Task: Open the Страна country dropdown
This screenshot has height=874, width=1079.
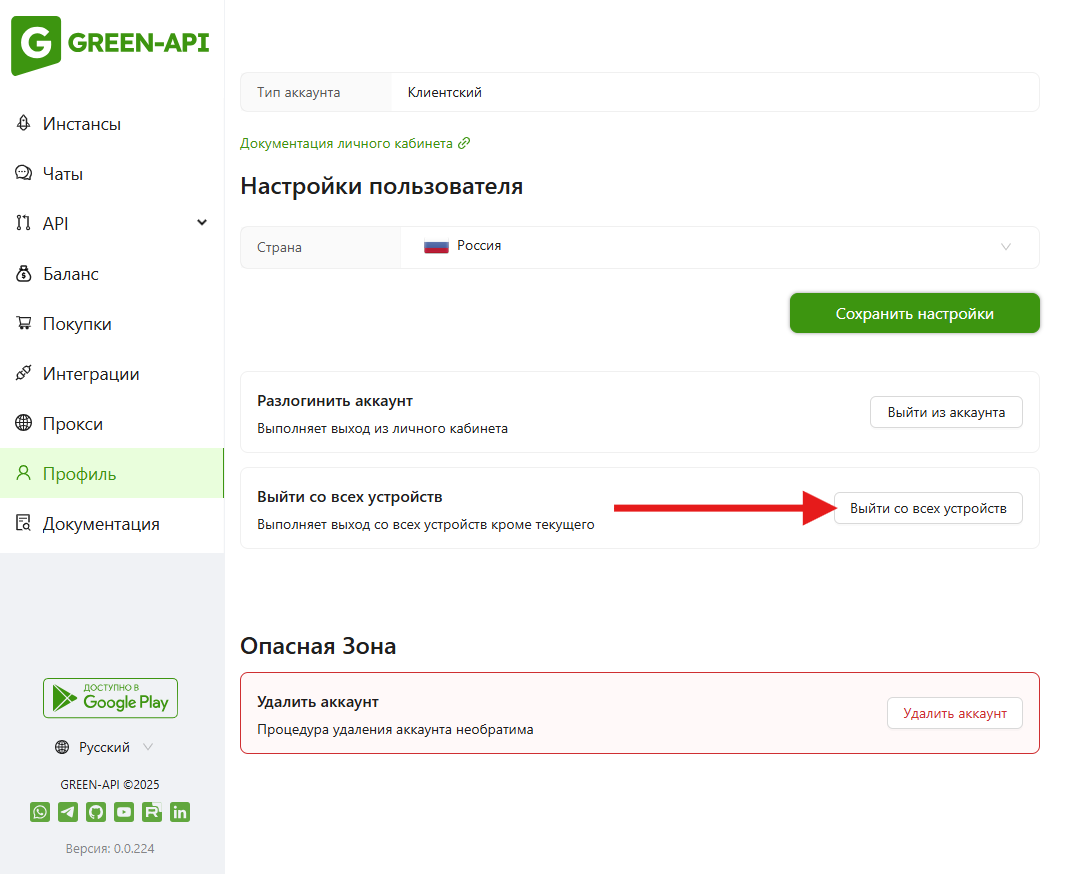Action: pyautogui.click(x=720, y=247)
